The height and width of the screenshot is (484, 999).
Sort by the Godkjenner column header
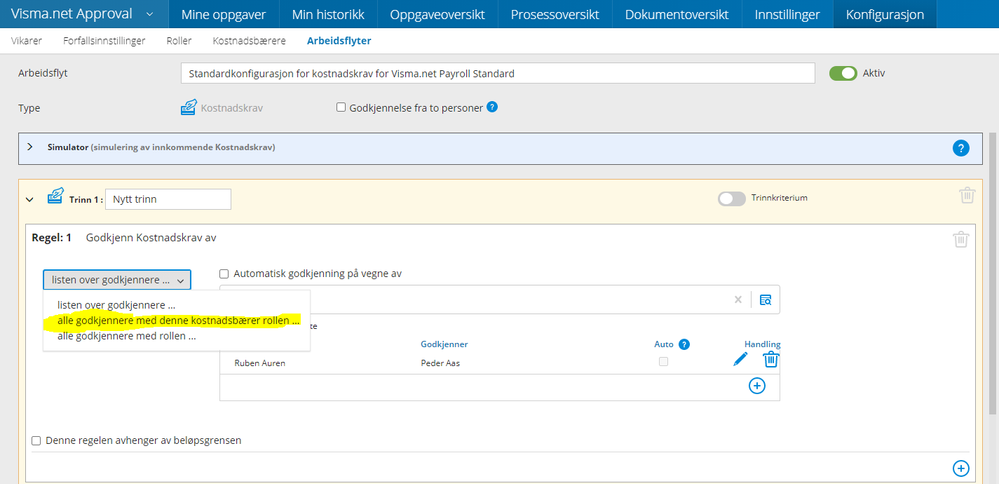tap(445, 344)
